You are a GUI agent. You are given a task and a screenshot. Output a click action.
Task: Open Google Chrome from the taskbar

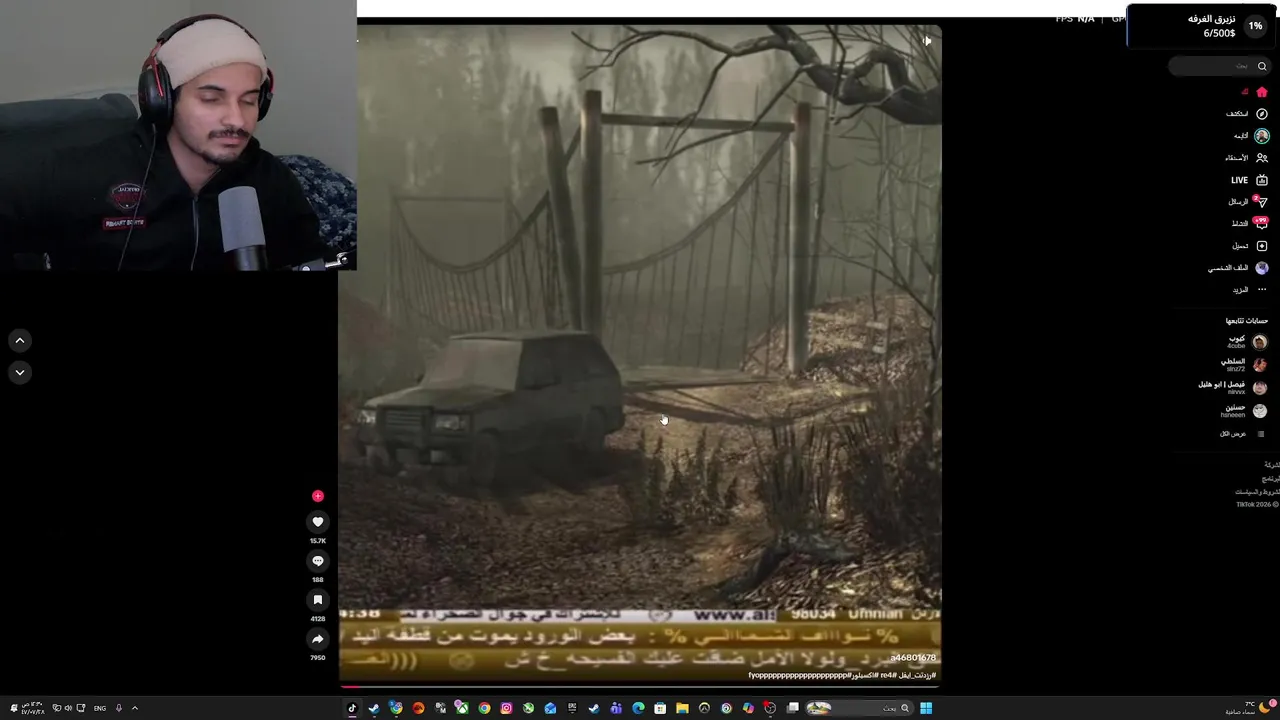coord(484,708)
